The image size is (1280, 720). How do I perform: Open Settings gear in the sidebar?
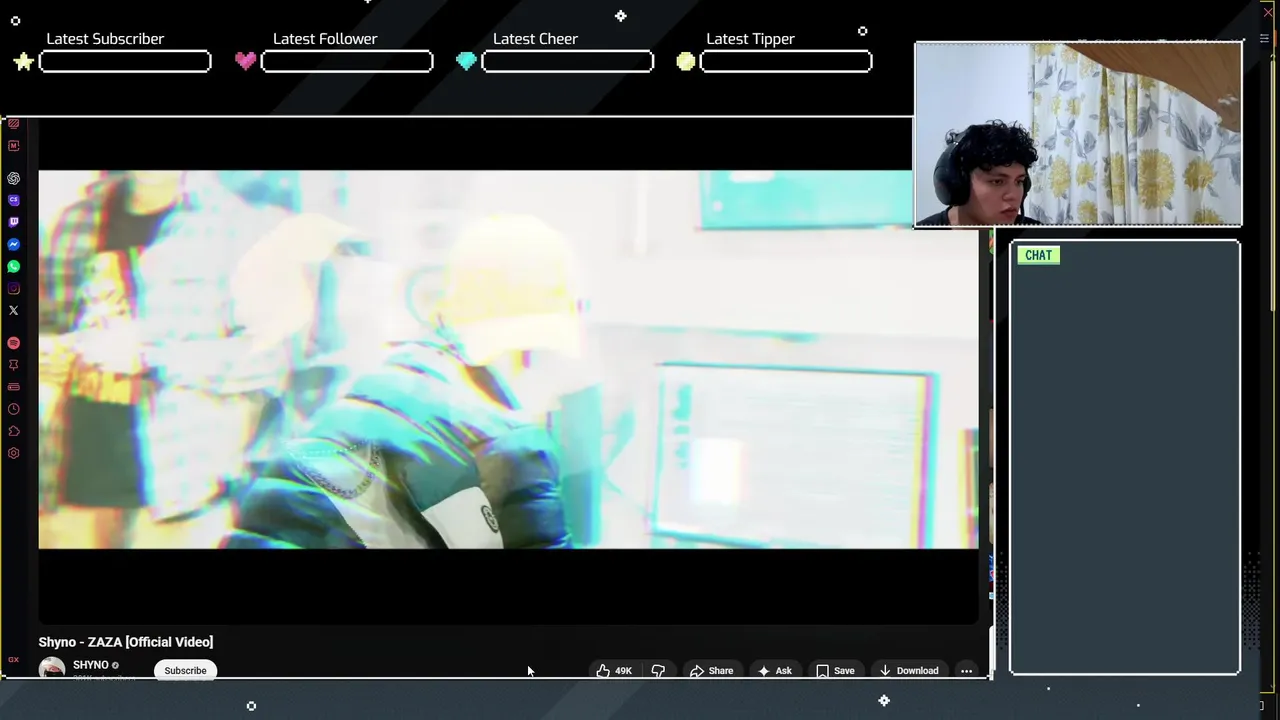pyautogui.click(x=14, y=453)
